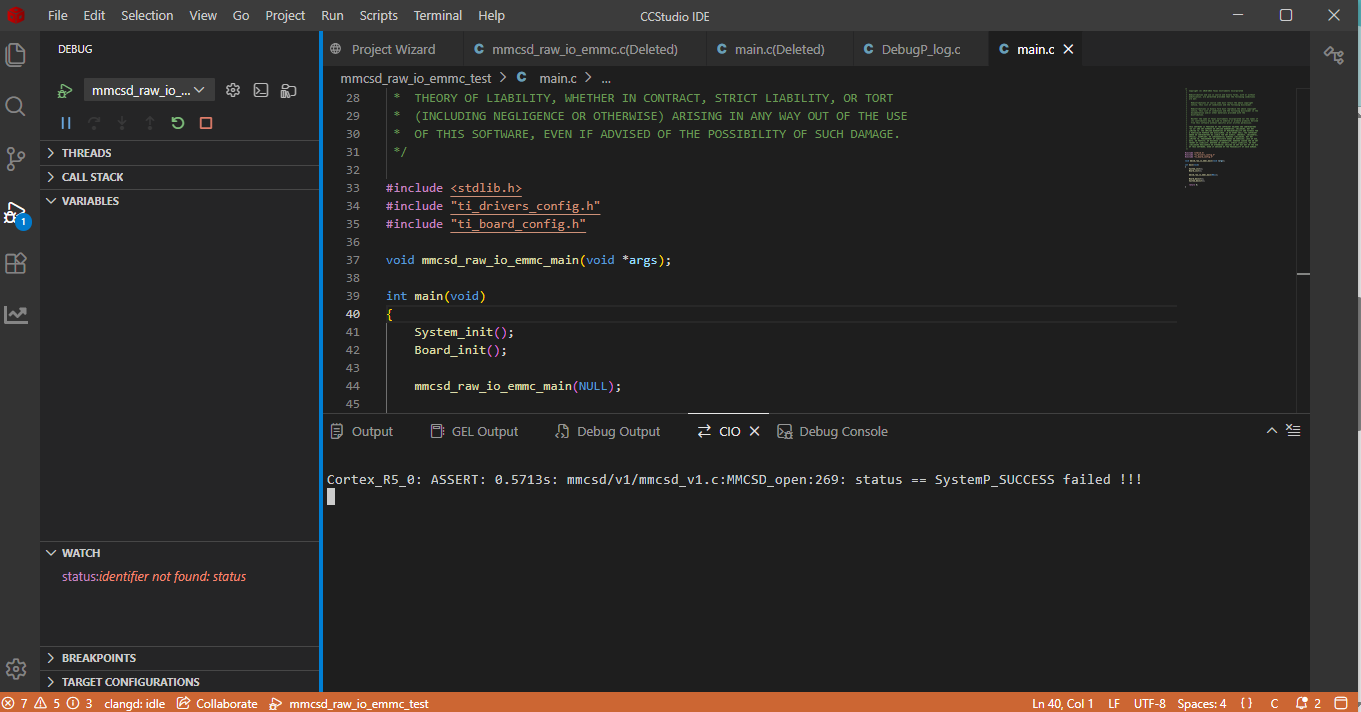The image size is (1361, 712).
Task: Open the Terminal menu
Action: click(438, 15)
